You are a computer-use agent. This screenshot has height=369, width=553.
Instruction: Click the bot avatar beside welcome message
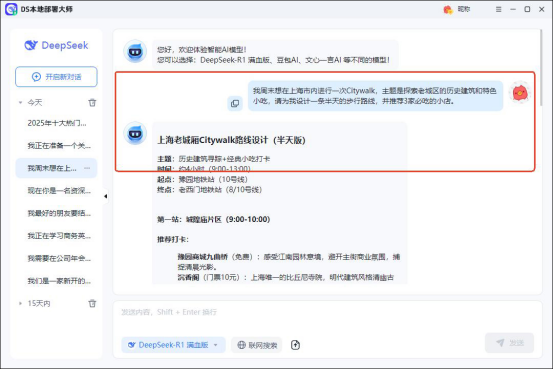click(x=135, y=52)
